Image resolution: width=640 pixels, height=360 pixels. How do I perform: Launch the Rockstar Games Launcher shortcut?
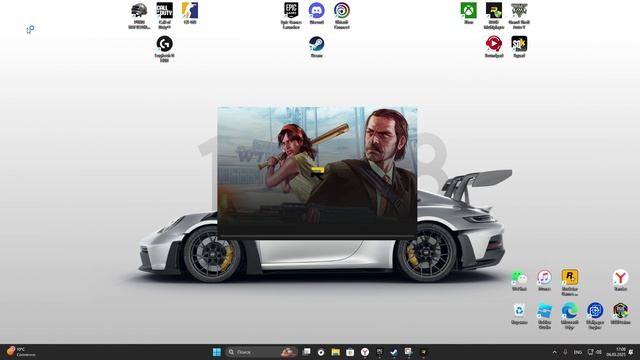click(570, 282)
